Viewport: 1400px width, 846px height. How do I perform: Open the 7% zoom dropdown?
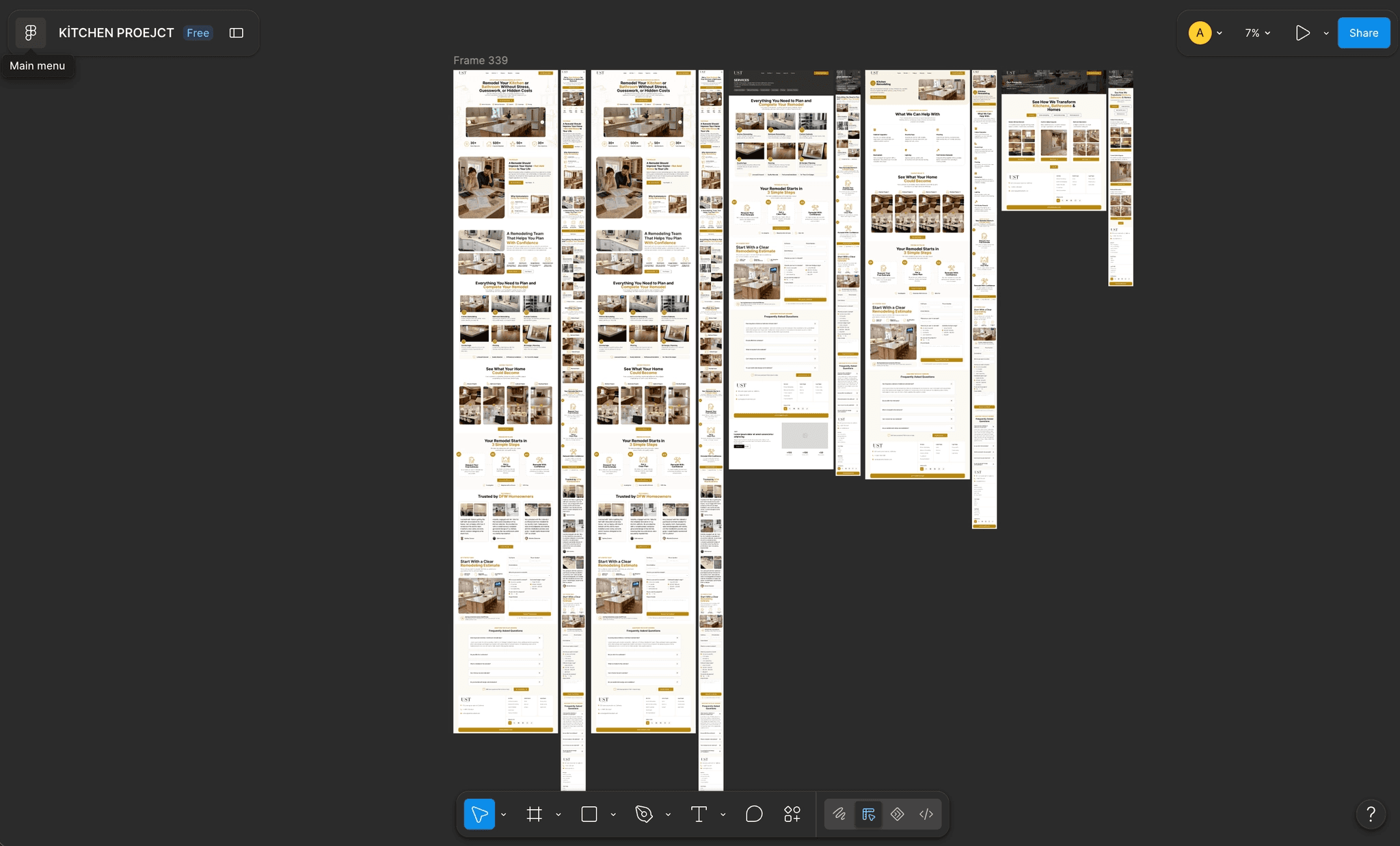point(1258,33)
